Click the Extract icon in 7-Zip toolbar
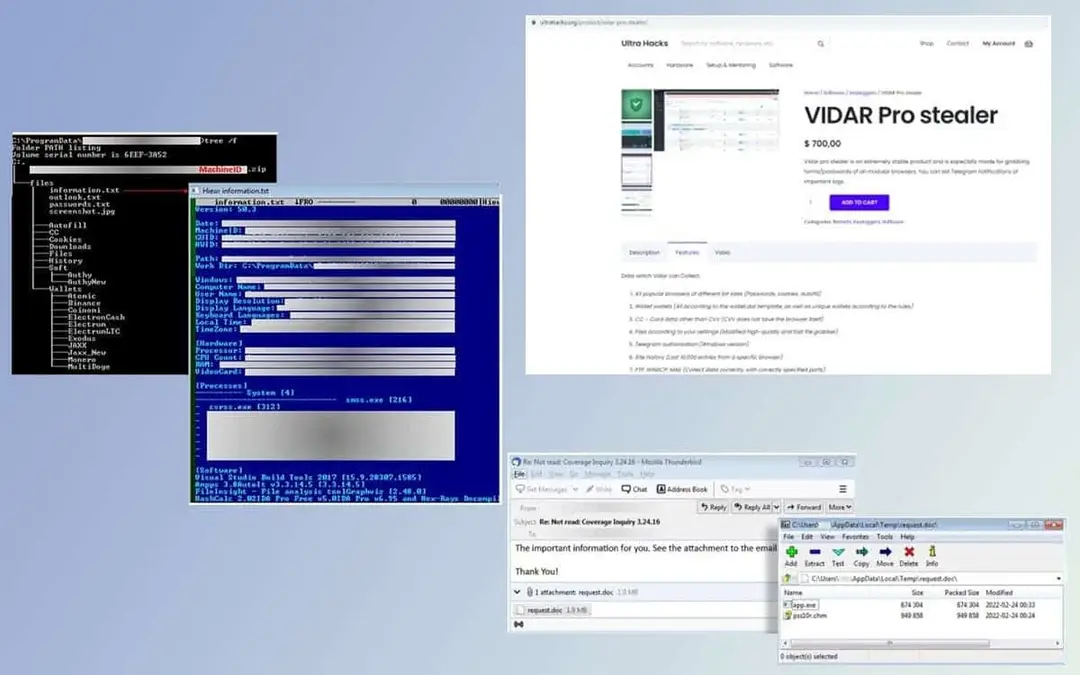The height and width of the screenshot is (675, 1080). click(x=815, y=552)
